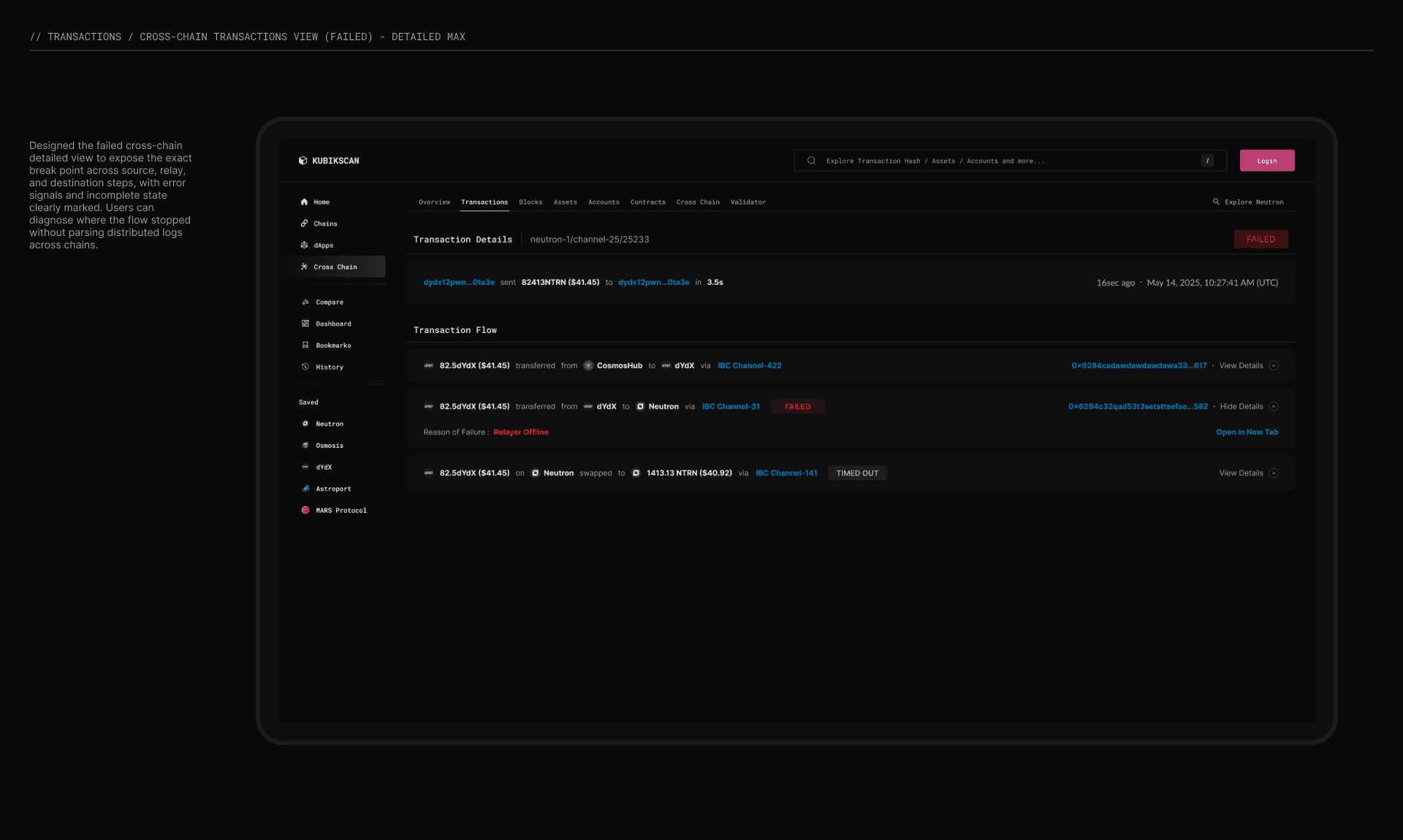Open the IBC Channel-422 link
Image resolution: width=1403 pixels, height=840 pixels.
[749, 366]
